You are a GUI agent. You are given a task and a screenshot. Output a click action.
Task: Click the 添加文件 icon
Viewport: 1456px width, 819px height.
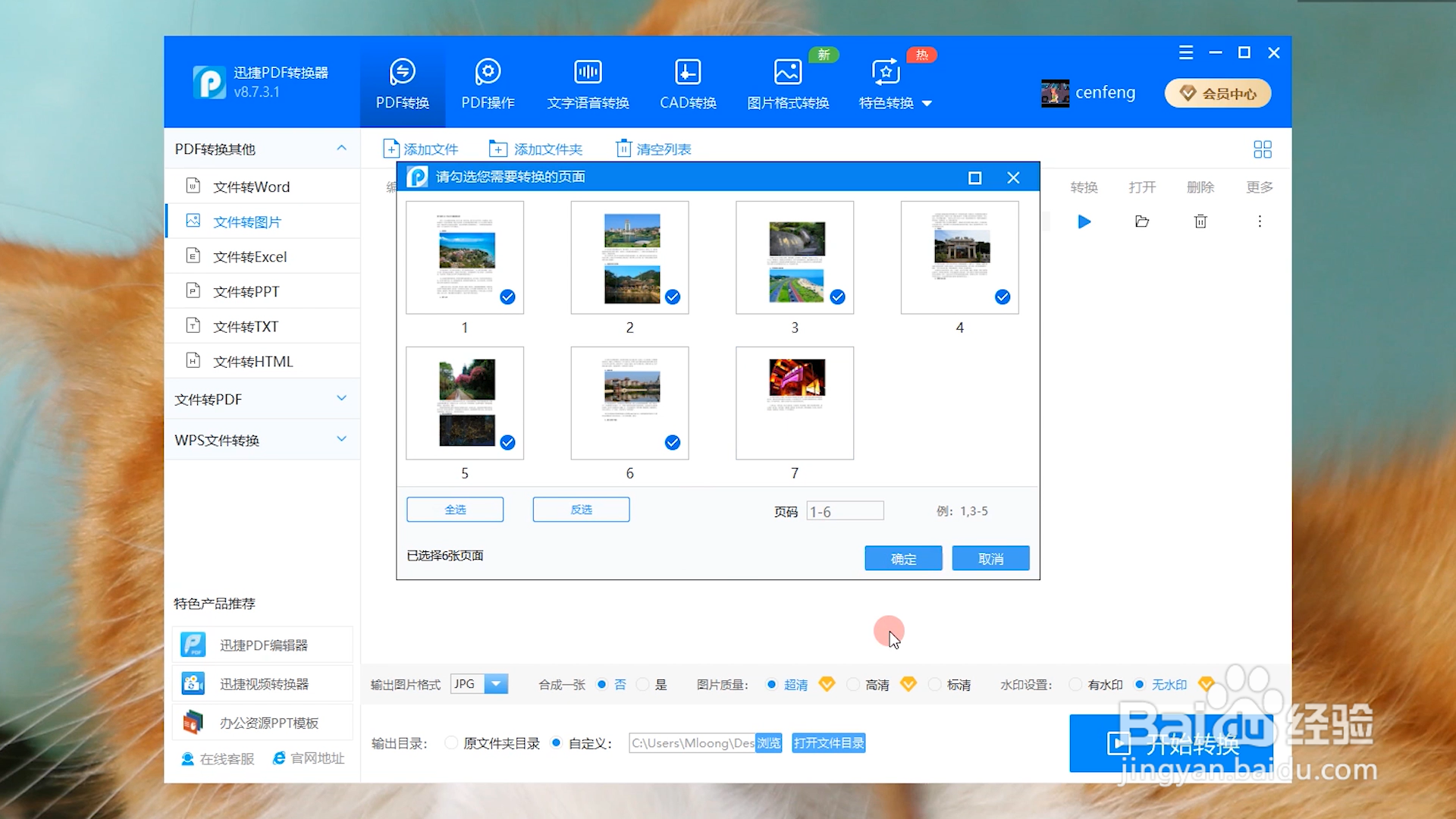(x=391, y=149)
